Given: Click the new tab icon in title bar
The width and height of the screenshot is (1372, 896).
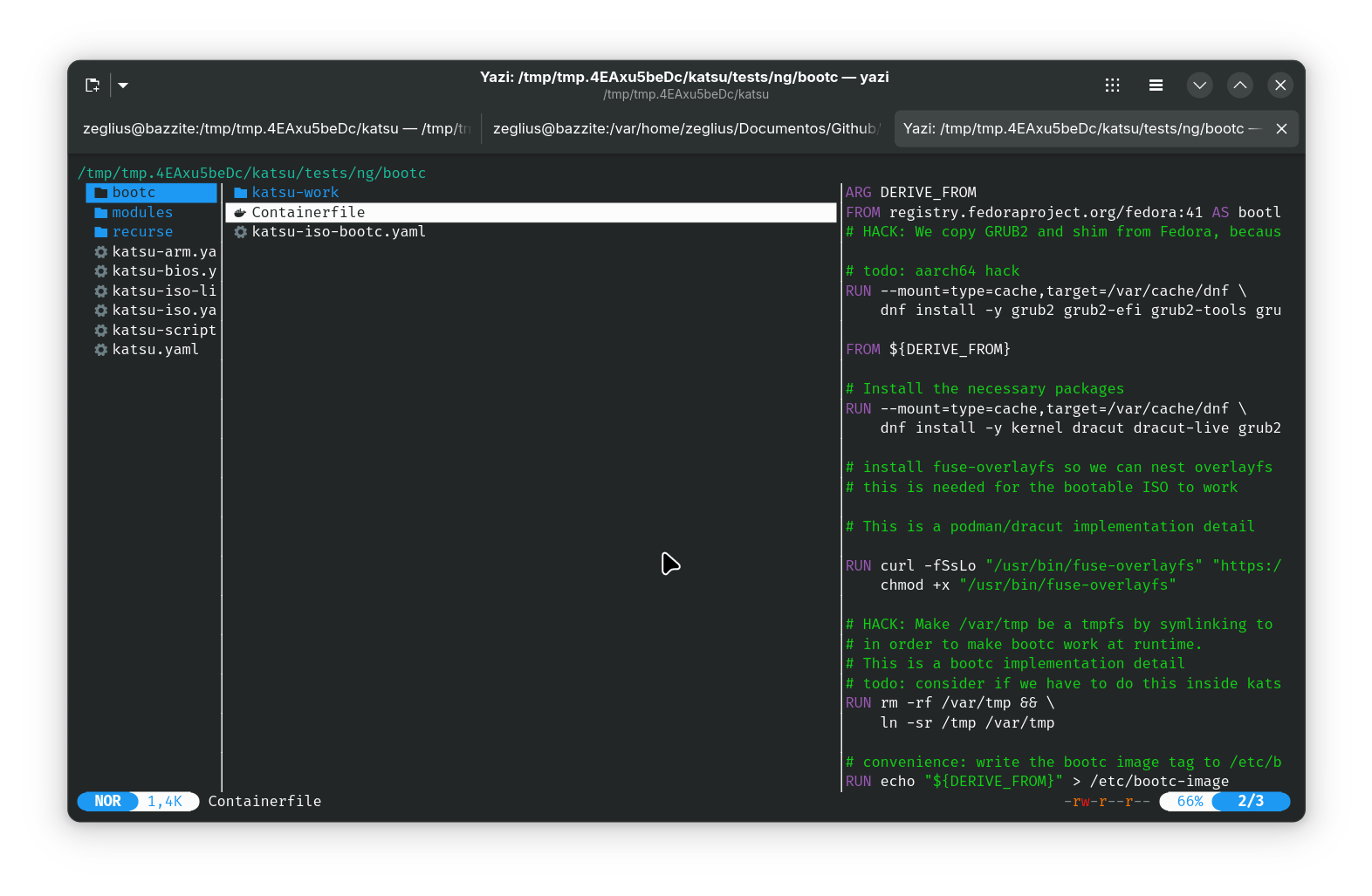Looking at the screenshot, I should pyautogui.click(x=93, y=85).
